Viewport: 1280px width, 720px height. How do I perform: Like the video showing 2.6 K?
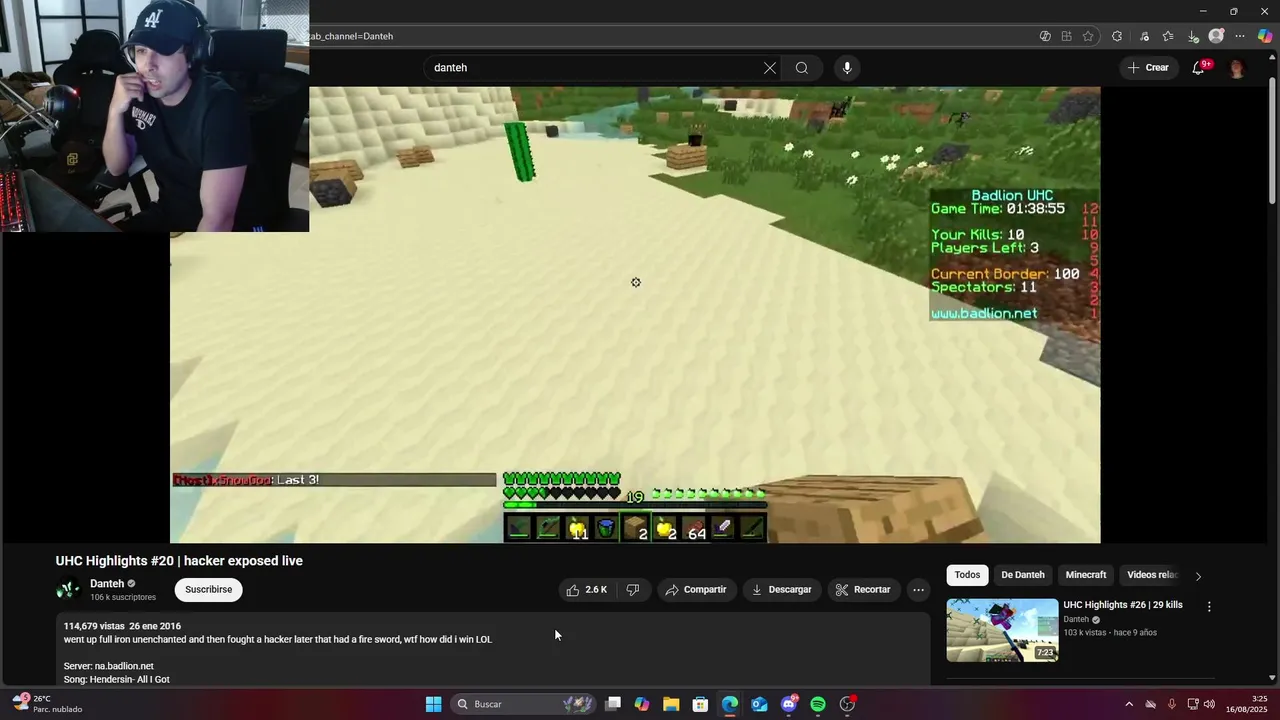(587, 590)
